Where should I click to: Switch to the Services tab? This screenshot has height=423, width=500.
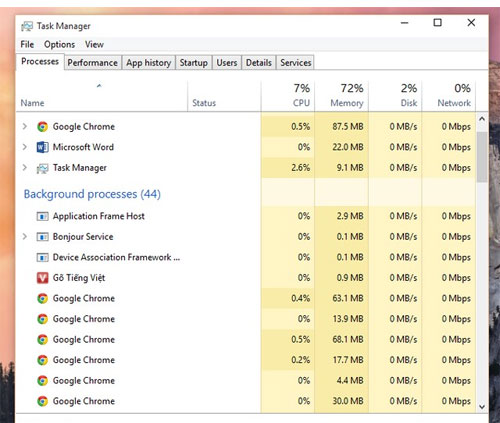pos(296,63)
